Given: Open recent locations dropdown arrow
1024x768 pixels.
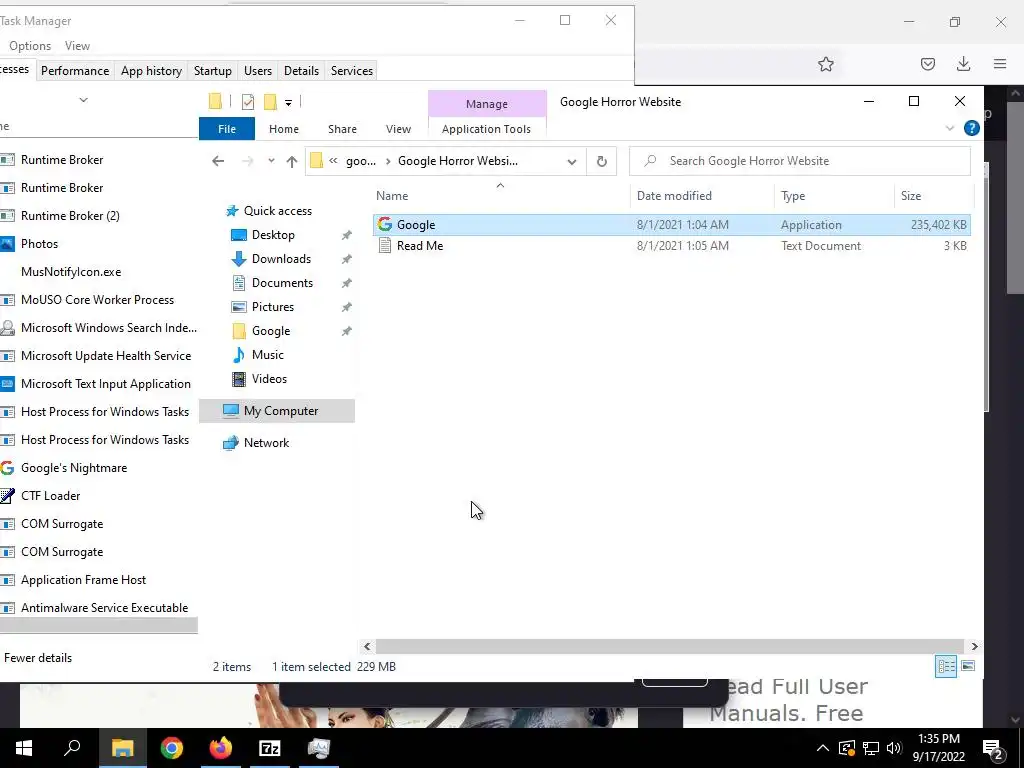Looking at the screenshot, I should coord(271,161).
